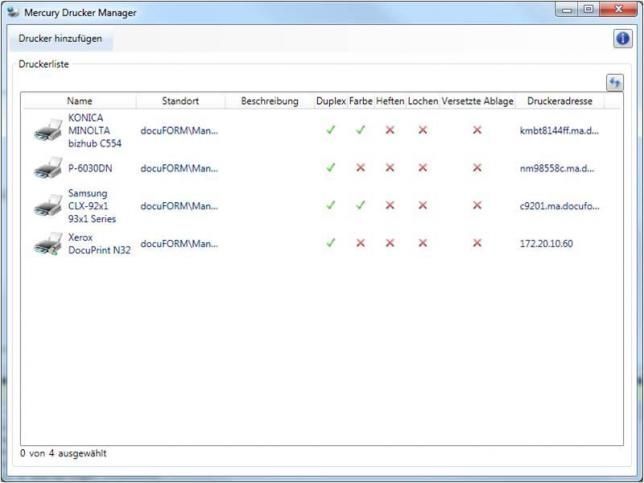644x483 pixels.
Task: Click the refresh printer list icon
Action: click(614, 82)
